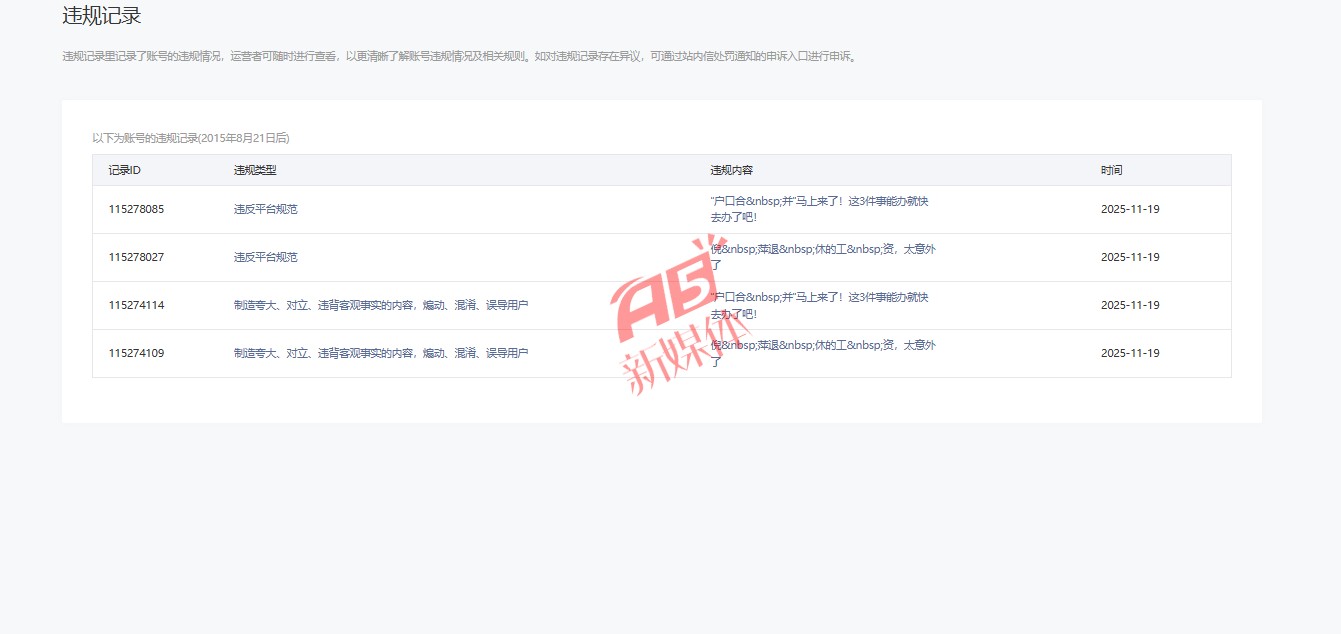Select record ID 115278027
Image resolution: width=1341 pixels, height=634 pixels.
click(x=136, y=257)
